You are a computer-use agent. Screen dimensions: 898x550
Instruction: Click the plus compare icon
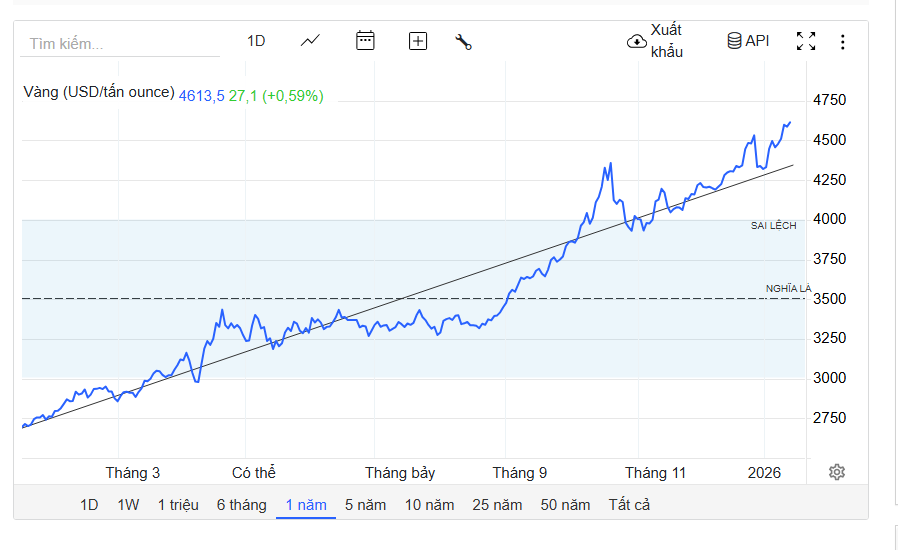tap(418, 41)
